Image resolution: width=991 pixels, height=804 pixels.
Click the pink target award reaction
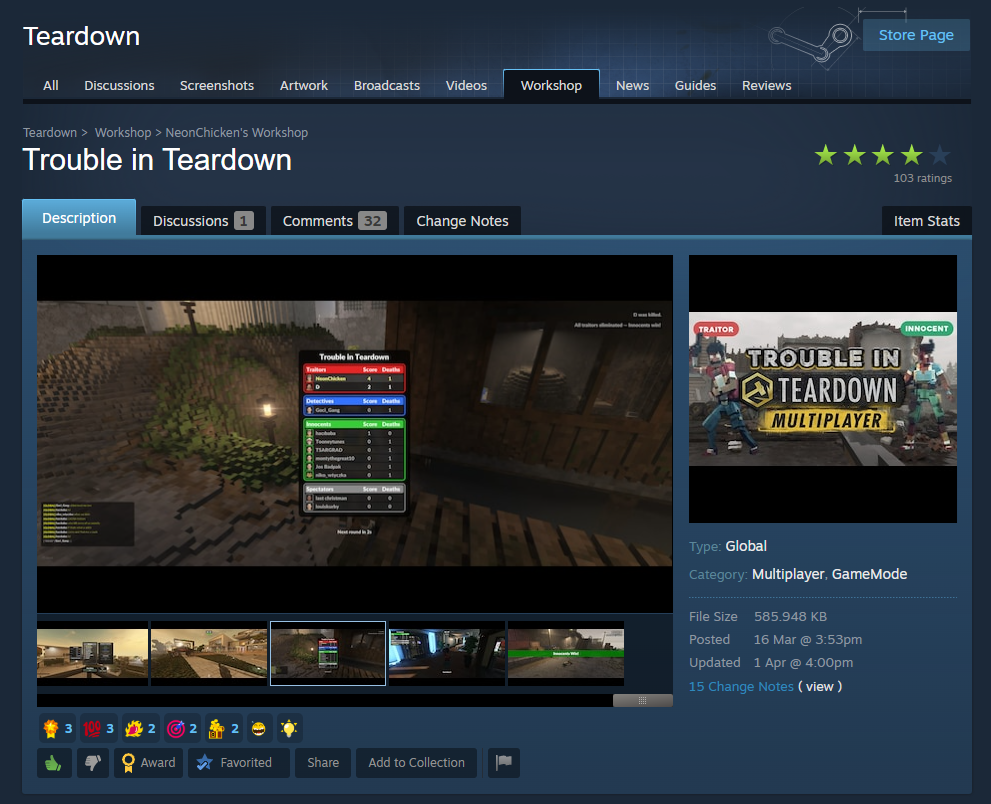click(x=182, y=729)
